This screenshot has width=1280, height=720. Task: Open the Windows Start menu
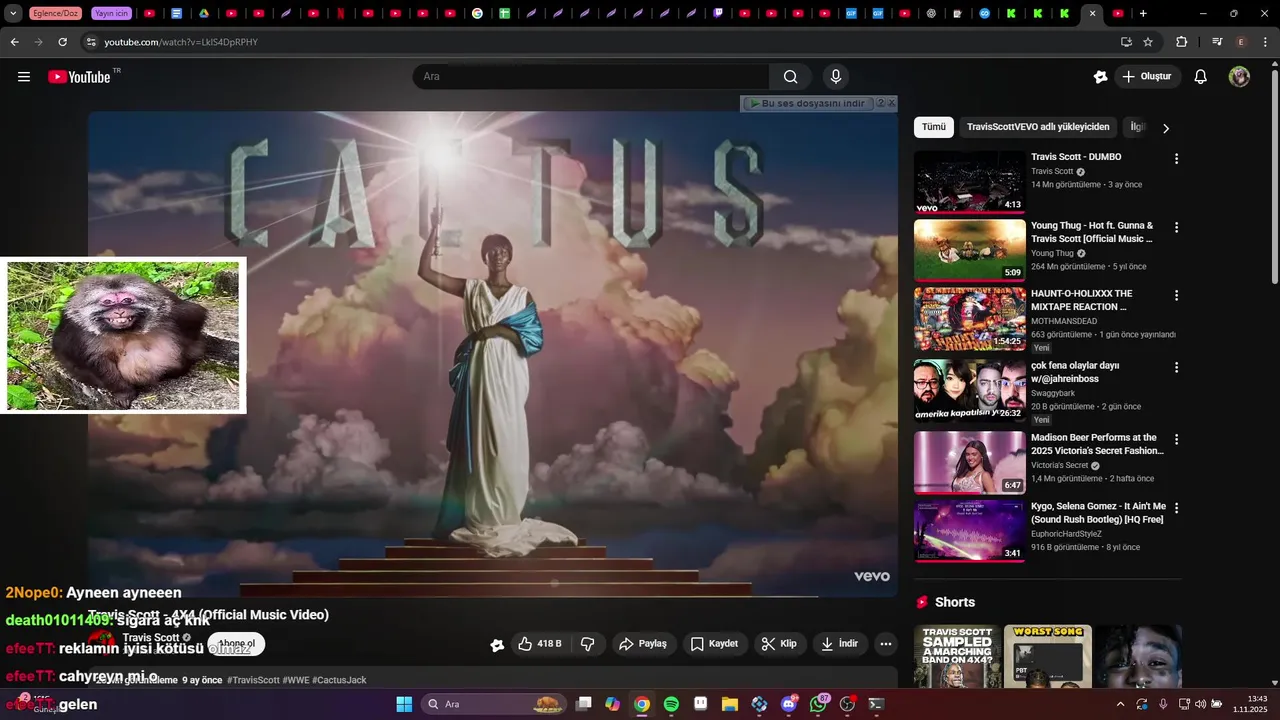click(404, 704)
